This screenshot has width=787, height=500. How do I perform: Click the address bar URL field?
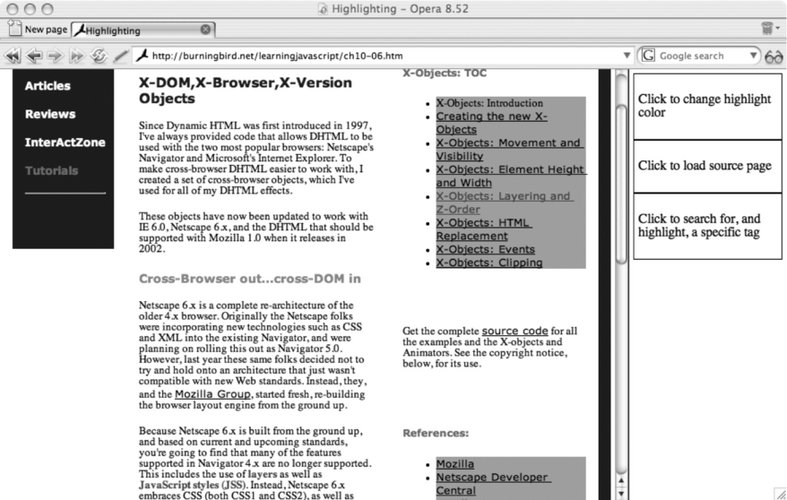tap(381, 56)
